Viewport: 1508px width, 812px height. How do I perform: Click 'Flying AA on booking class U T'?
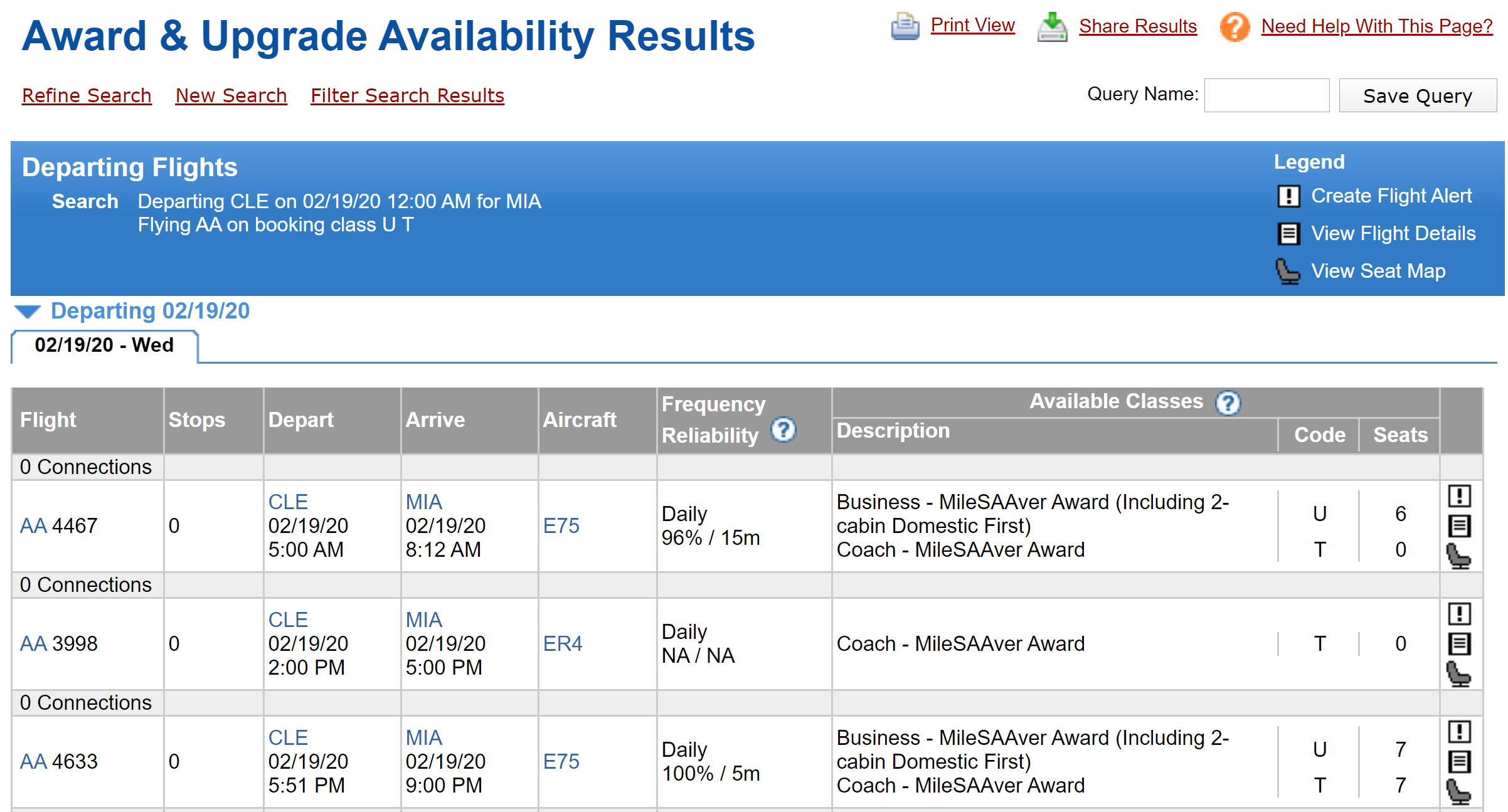point(276,224)
